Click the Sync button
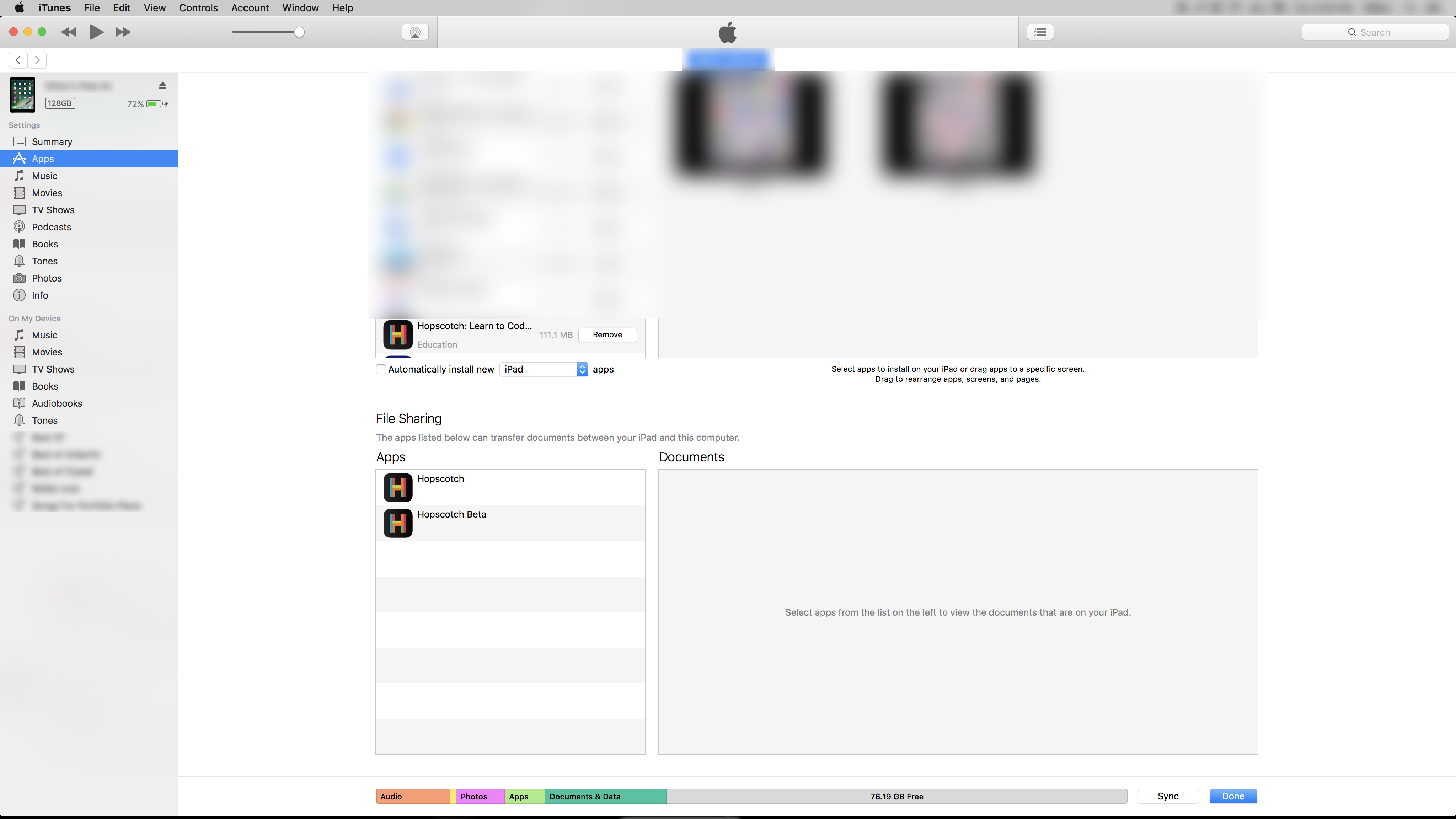Image resolution: width=1456 pixels, height=819 pixels. [1168, 796]
